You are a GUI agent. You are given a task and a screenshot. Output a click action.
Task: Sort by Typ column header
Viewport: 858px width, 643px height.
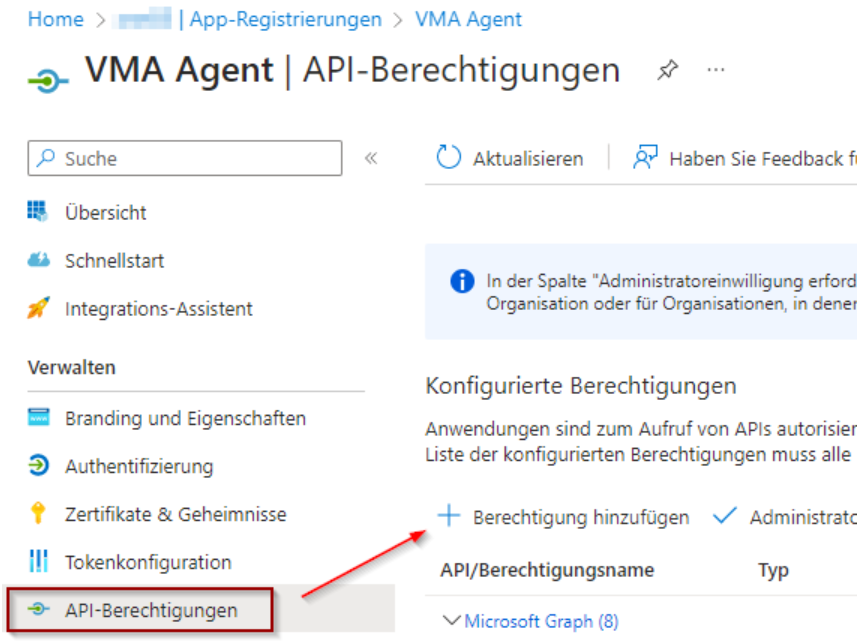pos(773,570)
